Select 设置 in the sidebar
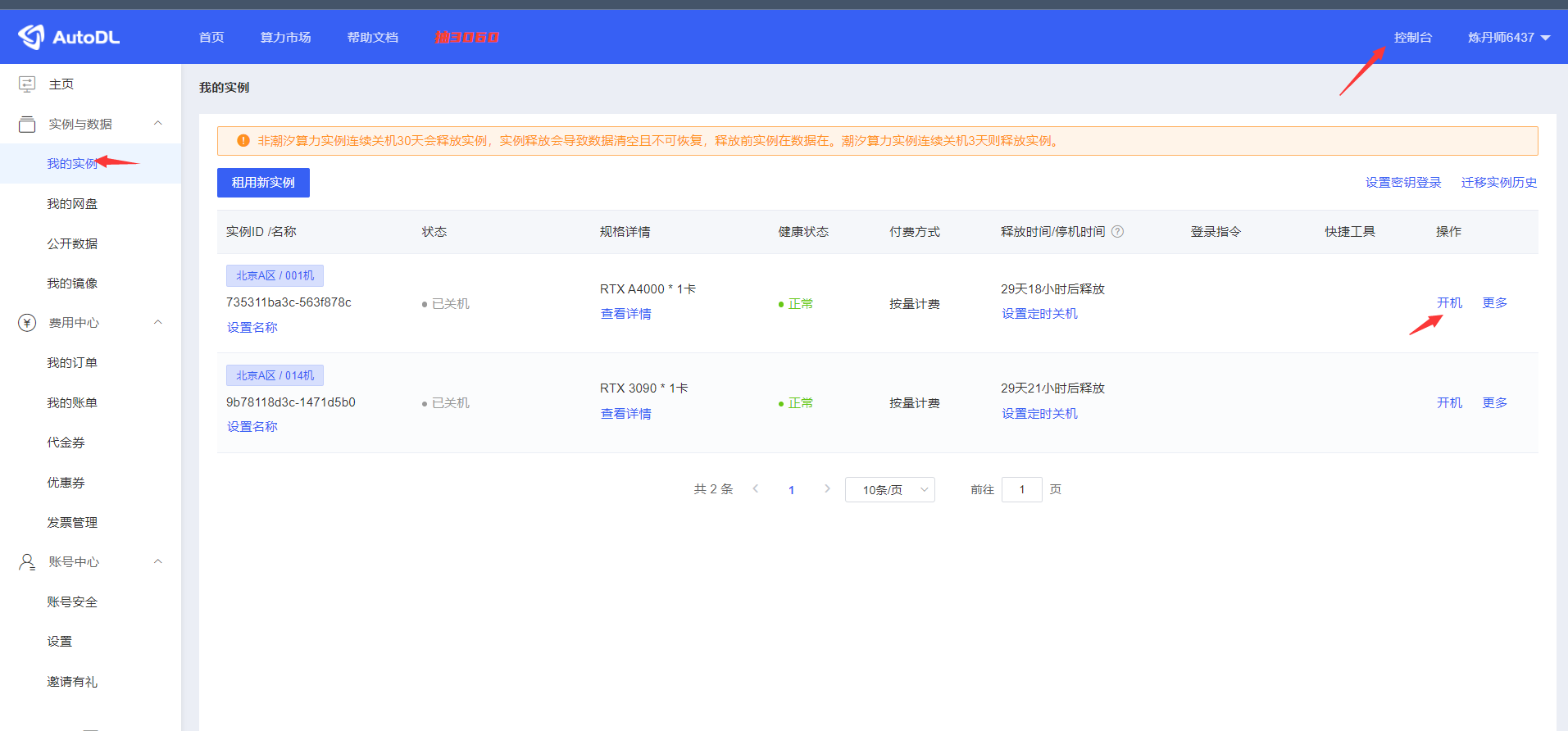 coord(59,642)
